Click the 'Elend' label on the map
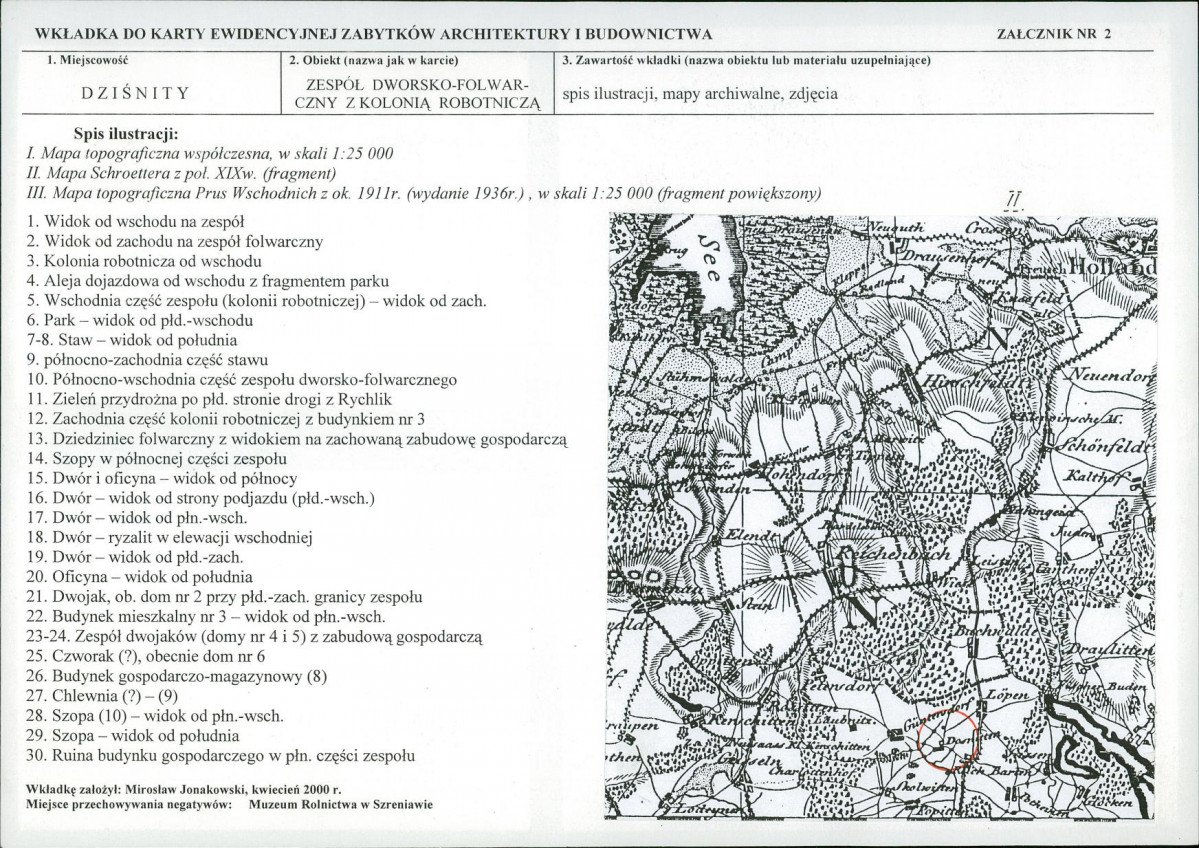The height and width of the screenshot is (848, 1199). (x=751, y=536)
